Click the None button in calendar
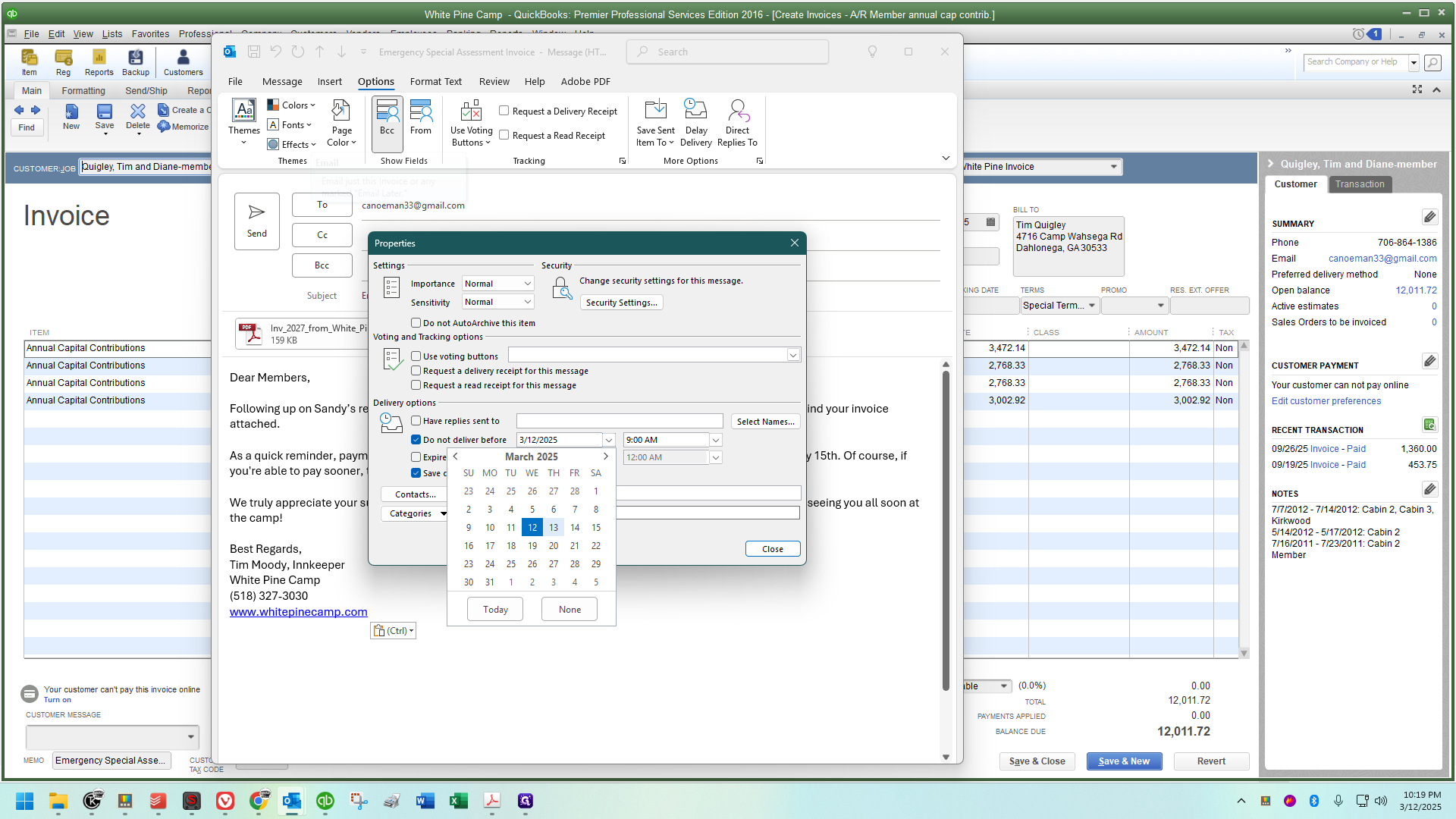This screenshot has width=1456, height=819. 570,610
